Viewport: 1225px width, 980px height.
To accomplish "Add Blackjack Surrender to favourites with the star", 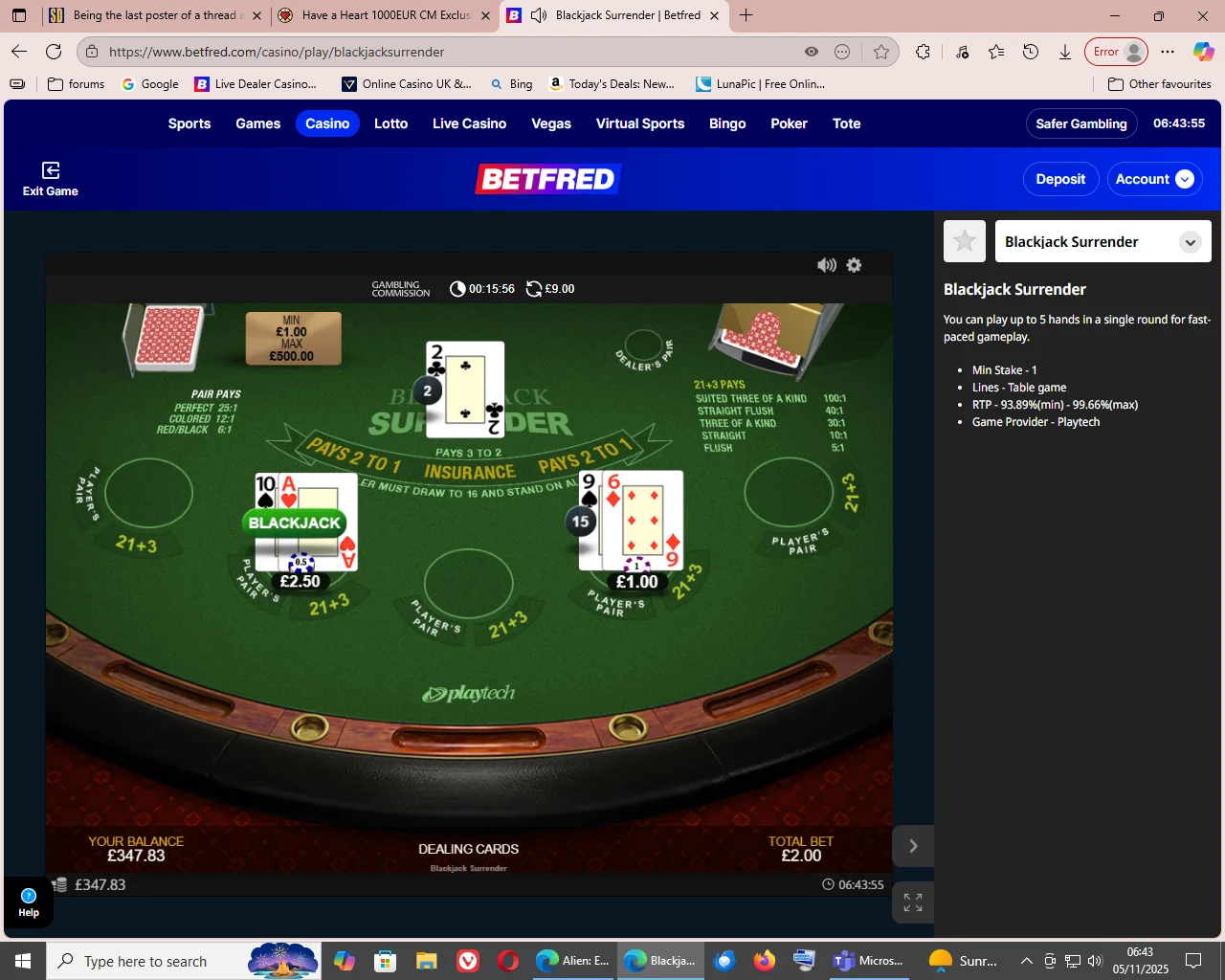I will 965,241.
